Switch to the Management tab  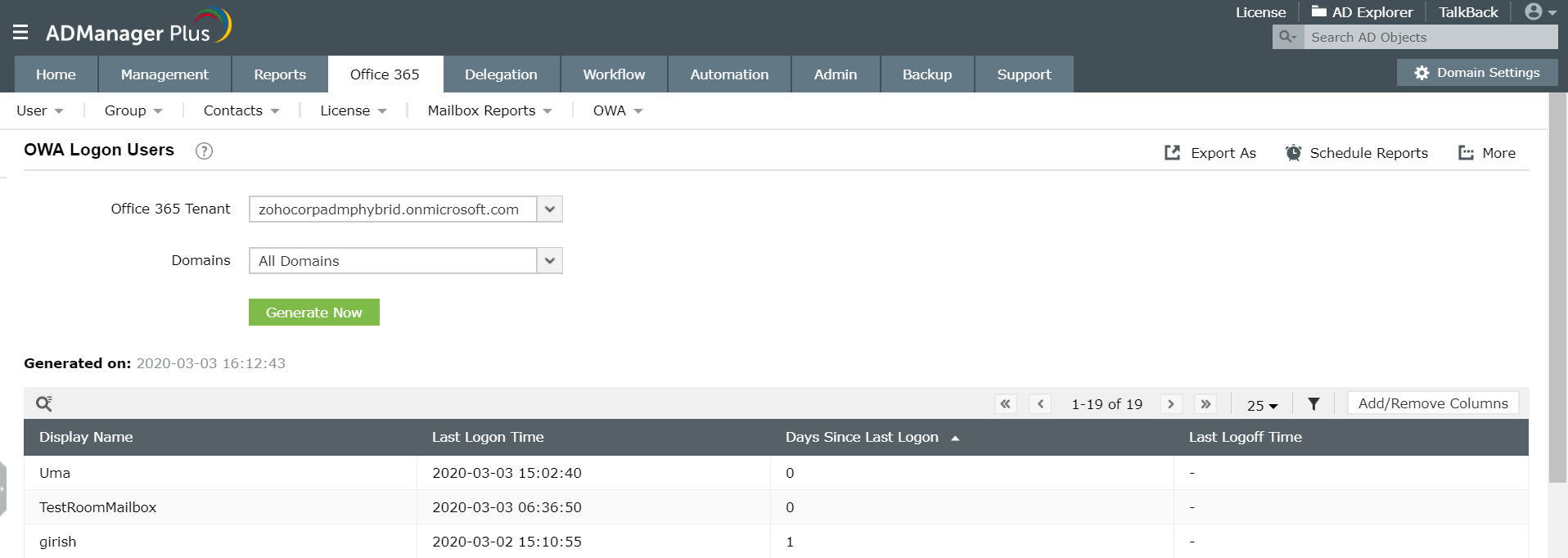point(164,74)
